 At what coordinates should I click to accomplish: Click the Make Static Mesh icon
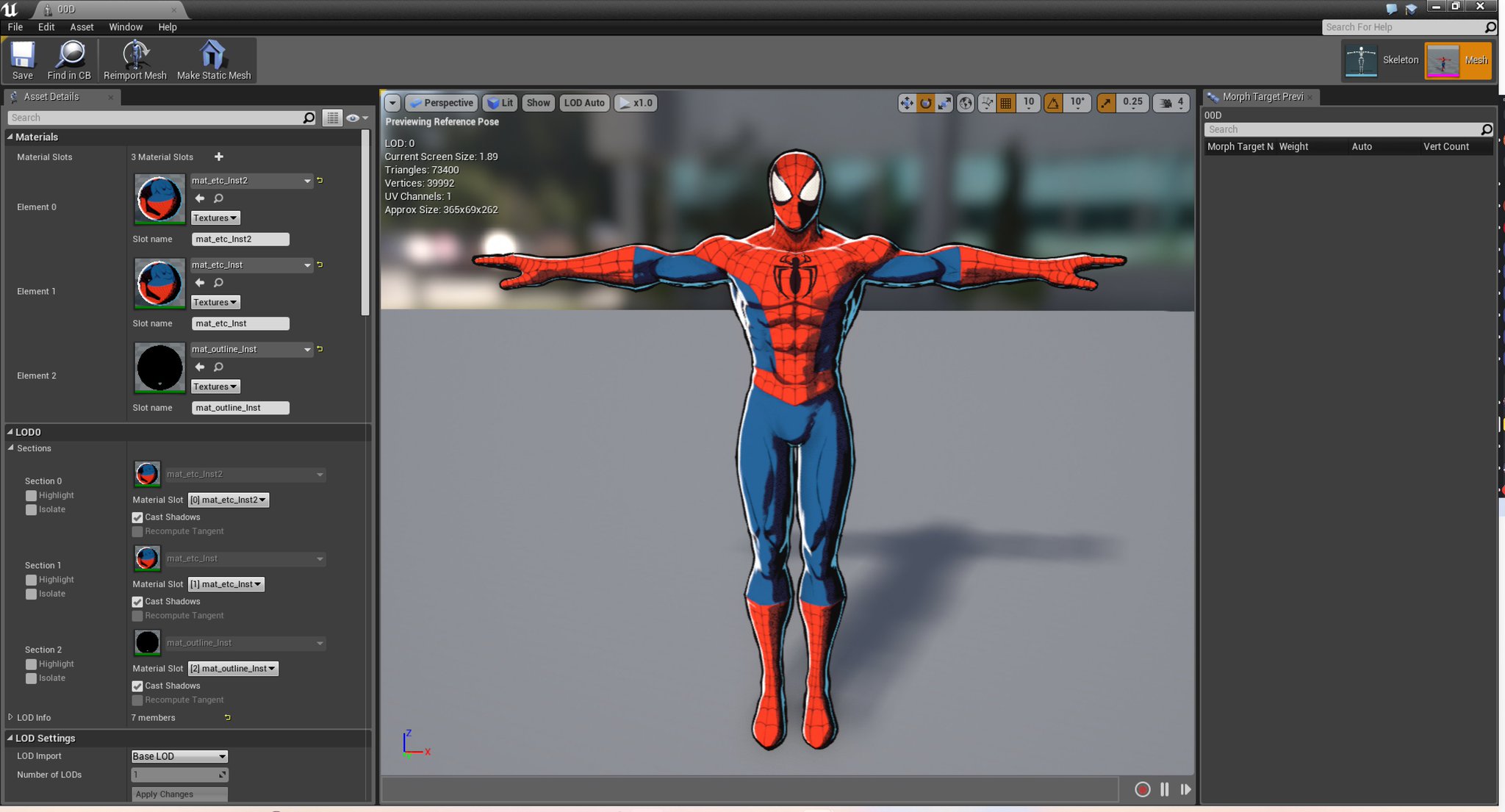[x=214, y=60]
